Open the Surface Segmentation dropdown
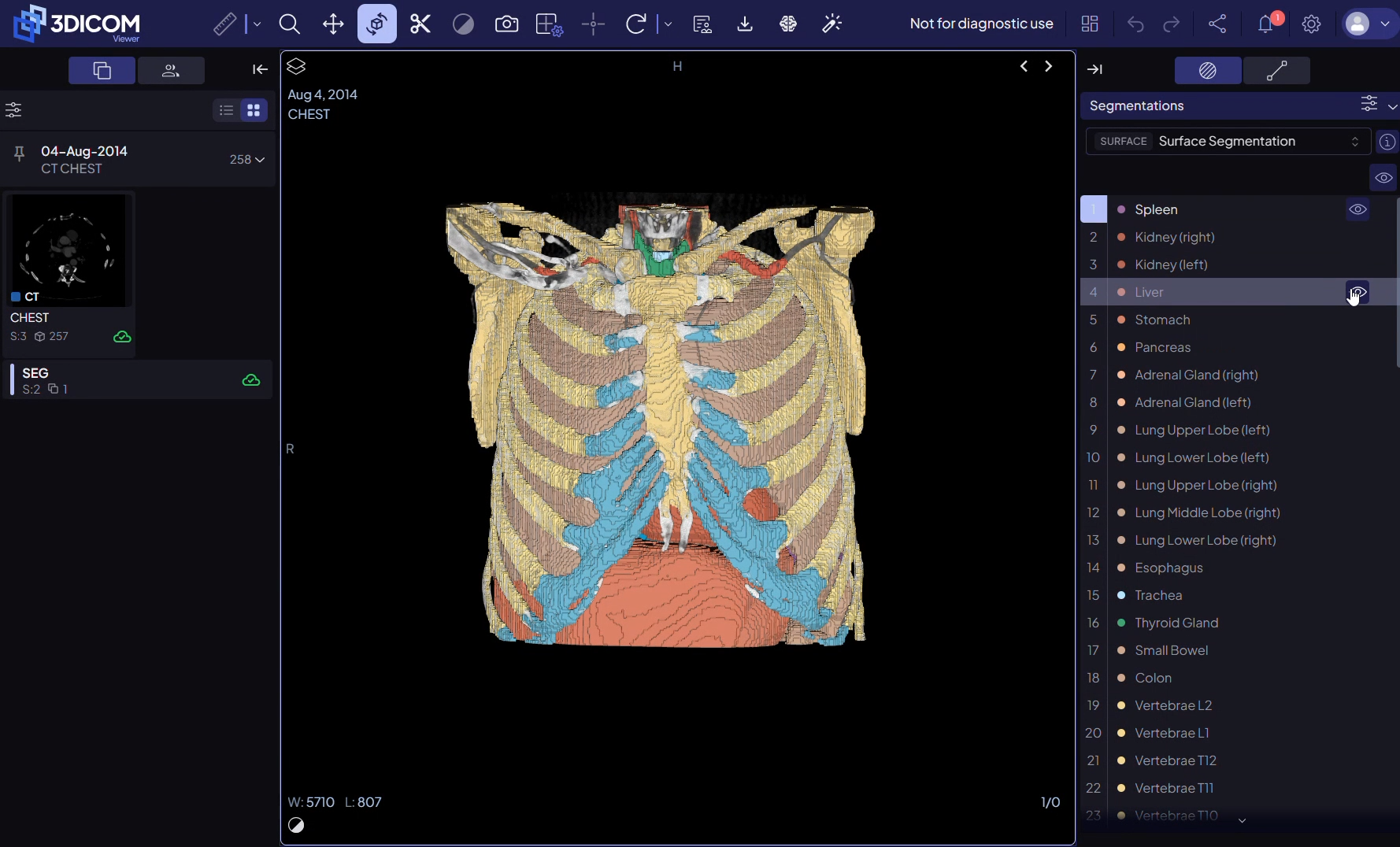 click(1228, 142)
